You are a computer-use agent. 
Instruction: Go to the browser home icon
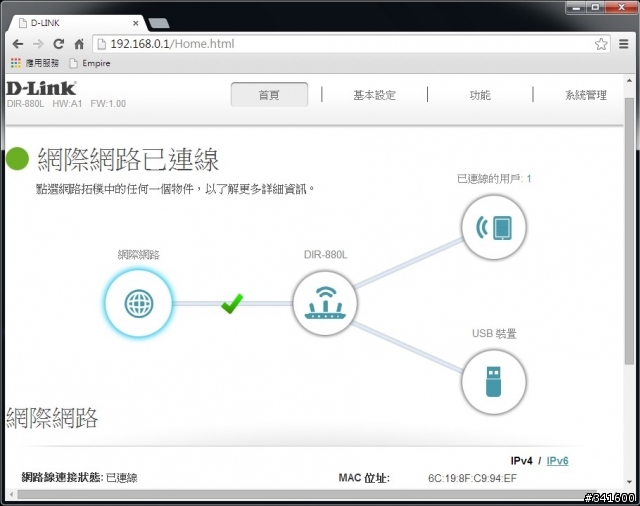tap(79, 44)
